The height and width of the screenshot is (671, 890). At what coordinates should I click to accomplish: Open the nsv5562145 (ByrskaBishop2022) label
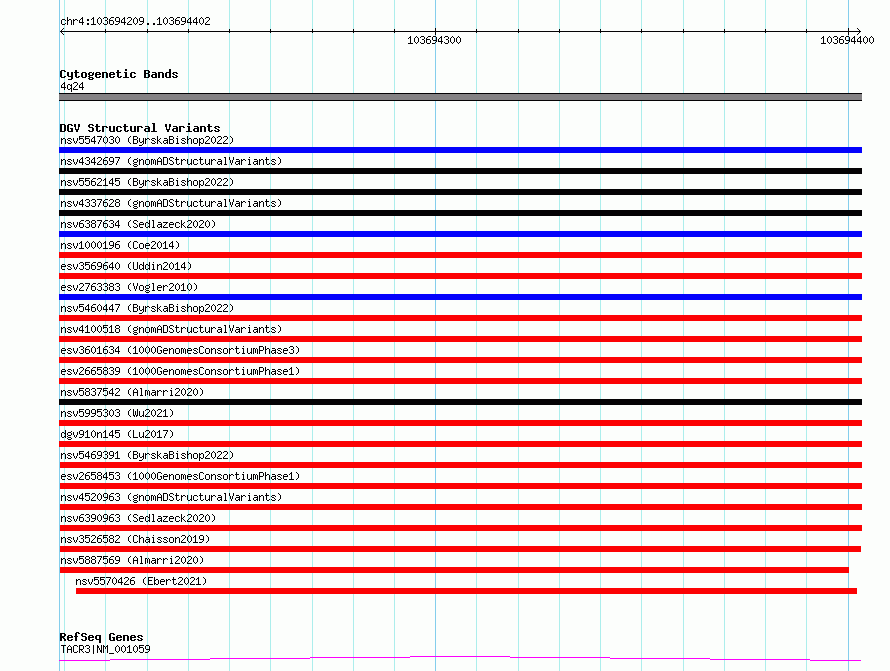point(147,182)
